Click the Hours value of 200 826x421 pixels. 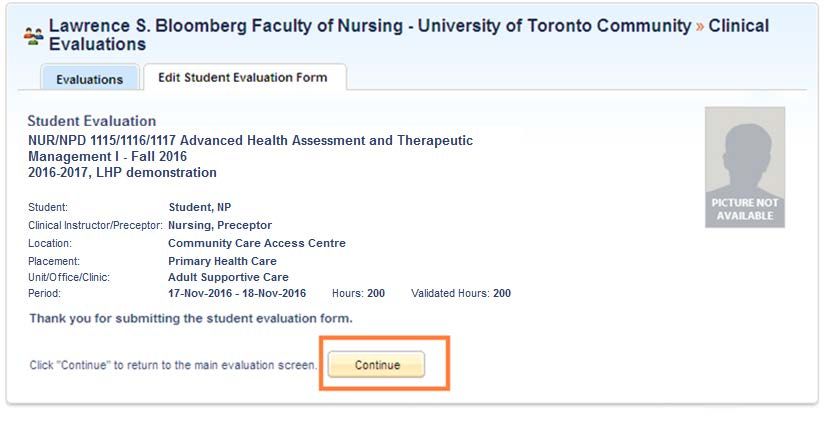click(x=376, y=293)
